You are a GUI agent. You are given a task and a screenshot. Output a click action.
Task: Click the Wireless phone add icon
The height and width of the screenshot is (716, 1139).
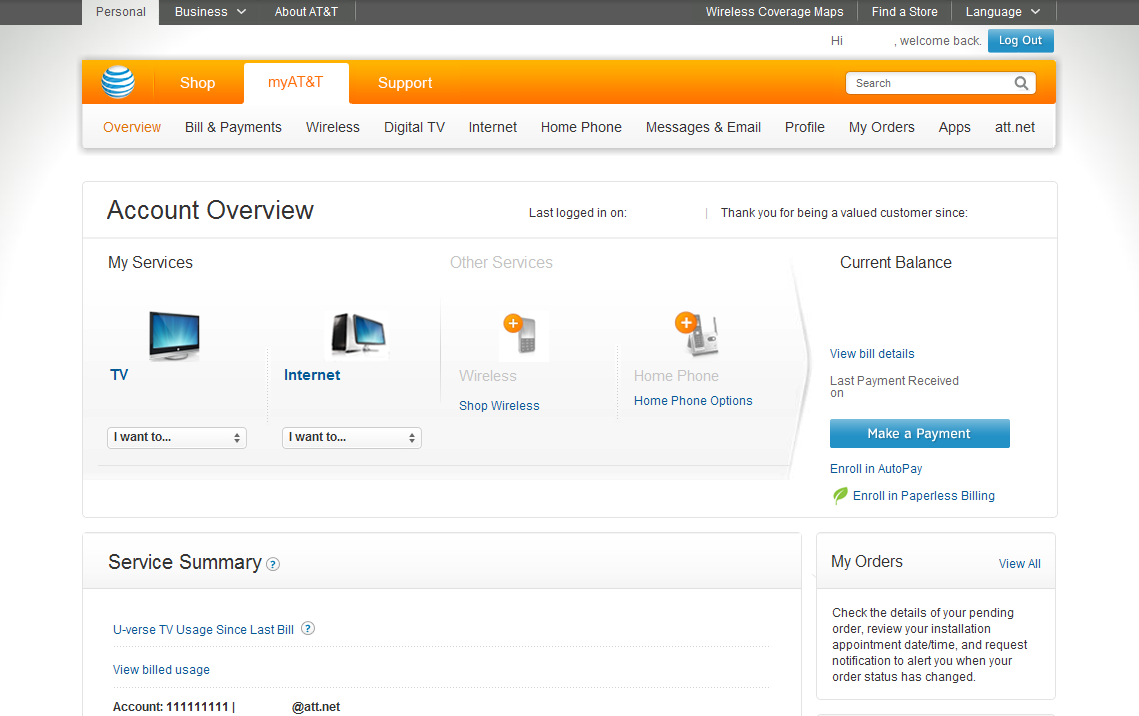pyautogui.click(x=523, y=336)
